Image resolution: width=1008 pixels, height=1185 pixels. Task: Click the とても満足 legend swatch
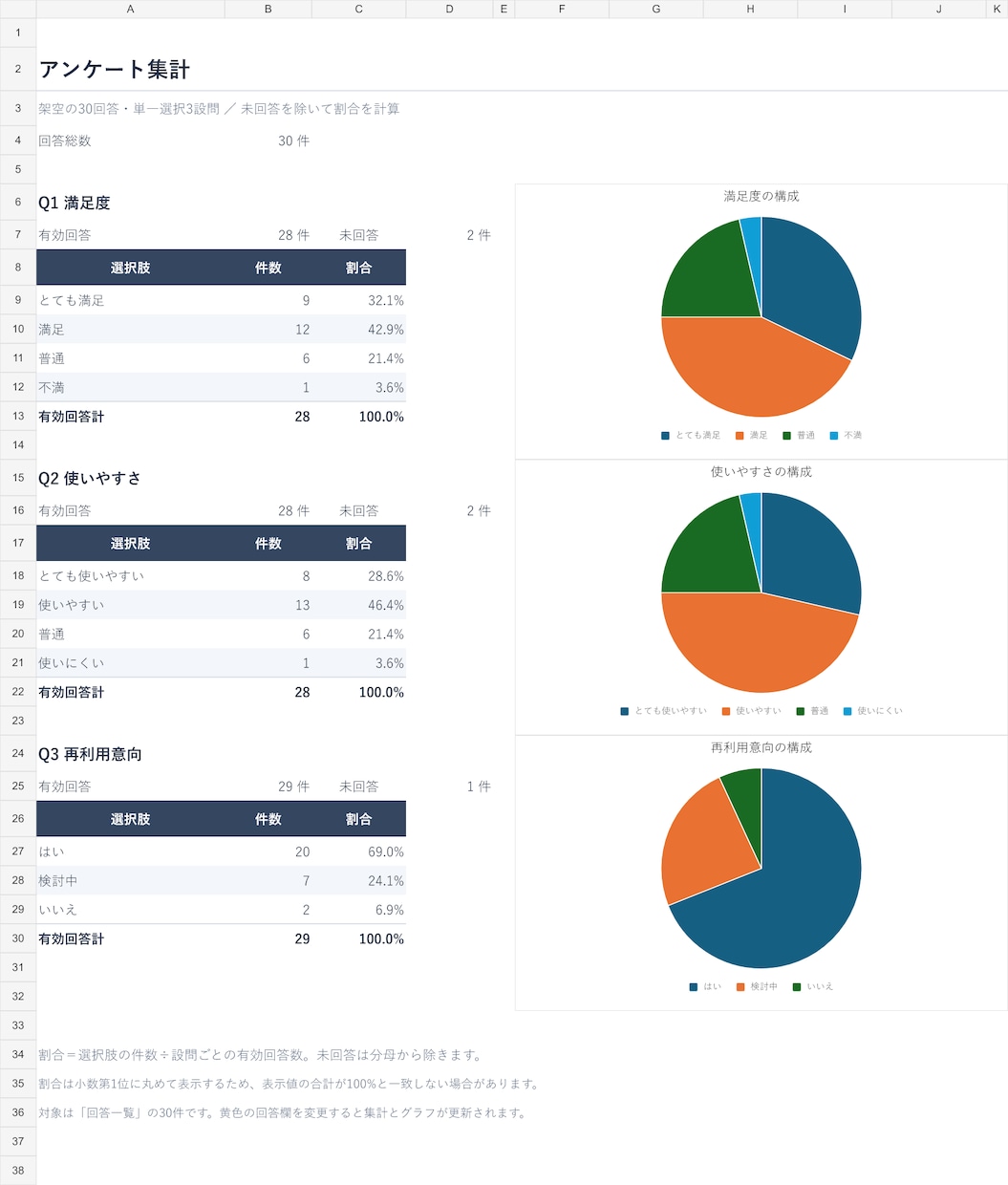point(665,436)
